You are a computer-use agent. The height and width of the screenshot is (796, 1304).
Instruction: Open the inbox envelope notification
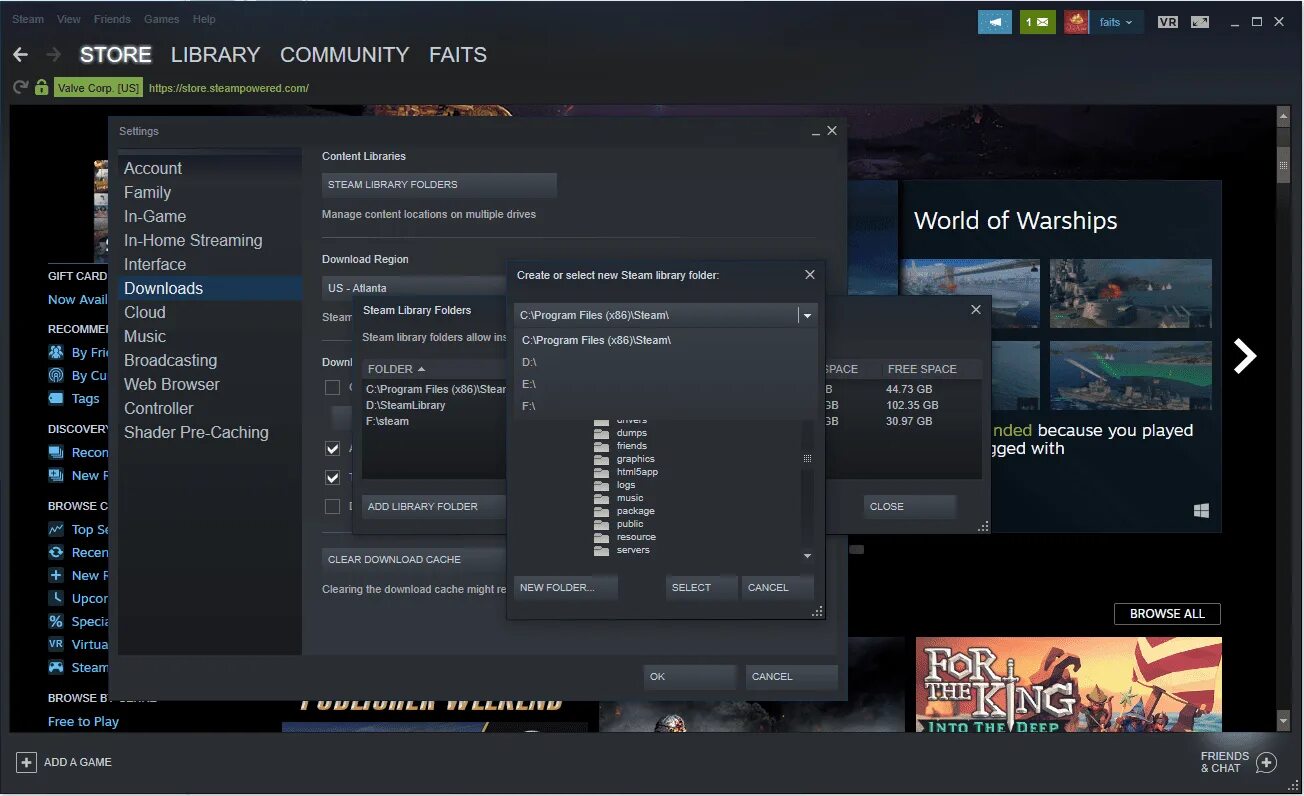click(1038, 21)
